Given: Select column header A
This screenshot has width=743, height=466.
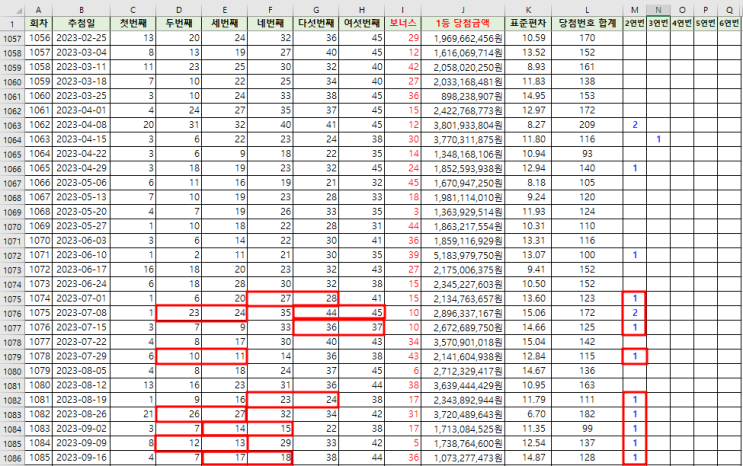Looking at the screenshot, I should tap(38, 10).
